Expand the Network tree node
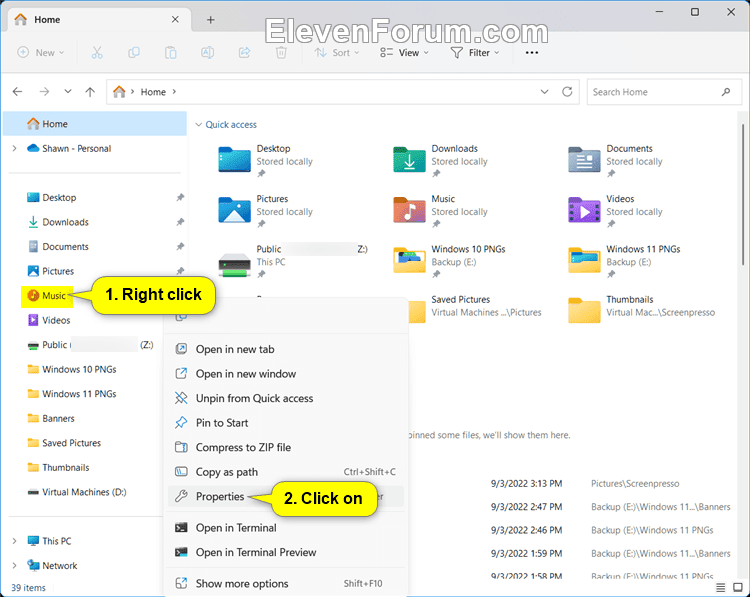 tap(14, 565)
